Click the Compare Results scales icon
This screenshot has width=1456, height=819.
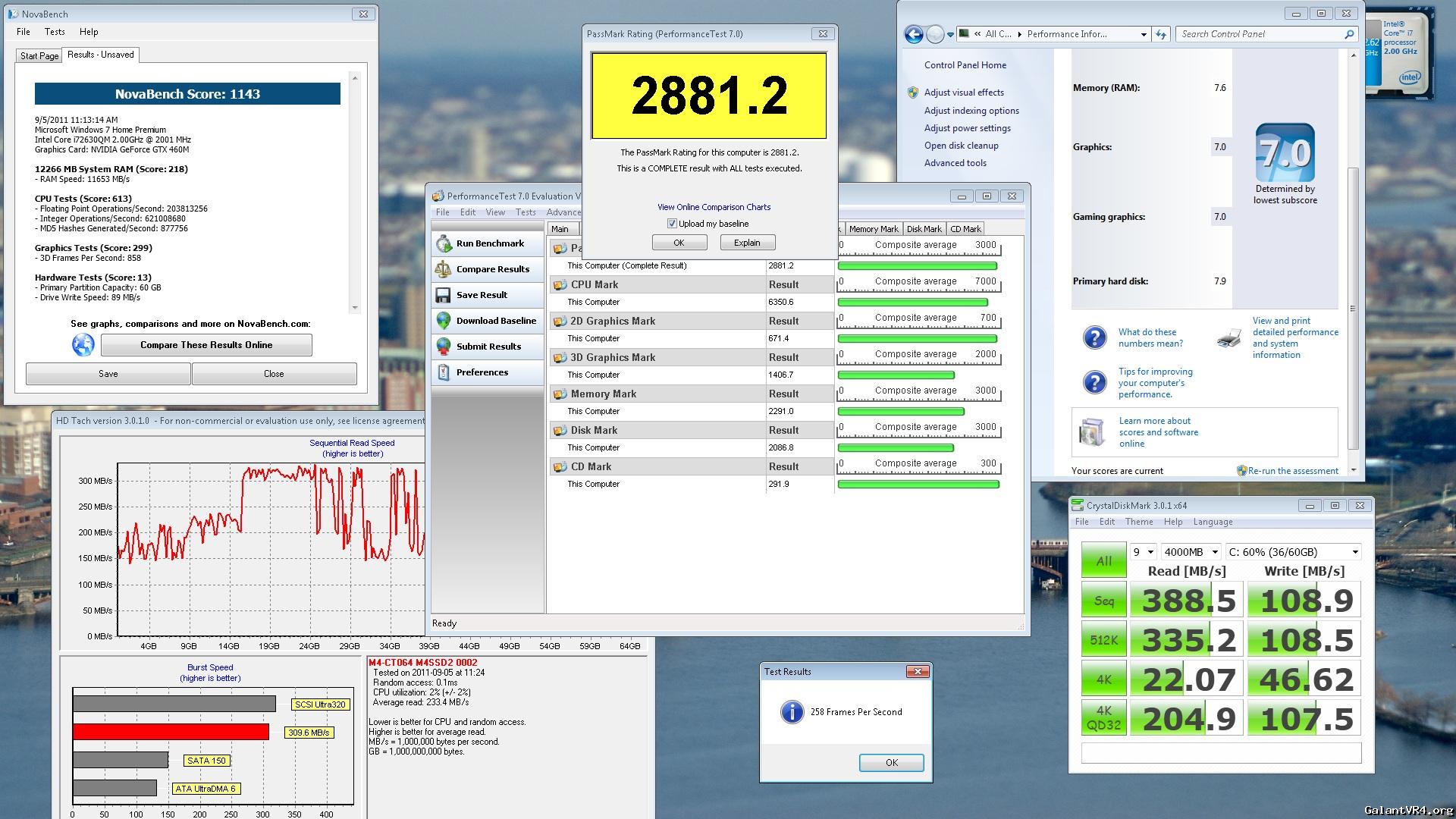tap(444, 269)
